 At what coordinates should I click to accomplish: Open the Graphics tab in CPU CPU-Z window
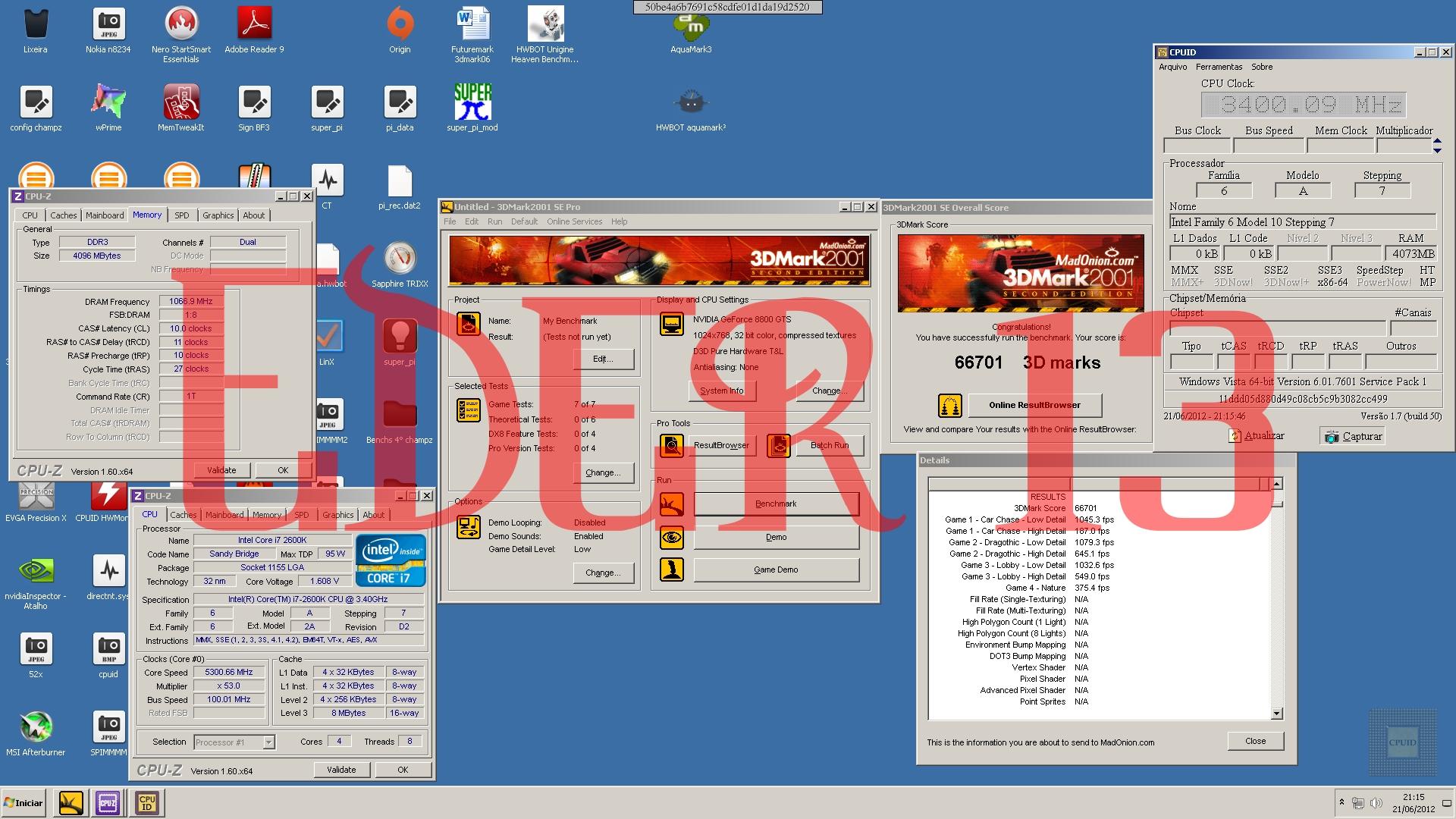[338, 515]
